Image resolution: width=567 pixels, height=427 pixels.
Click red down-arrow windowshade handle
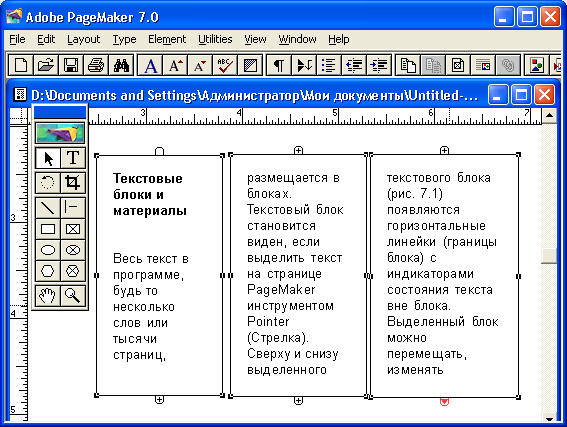point(444,401)
